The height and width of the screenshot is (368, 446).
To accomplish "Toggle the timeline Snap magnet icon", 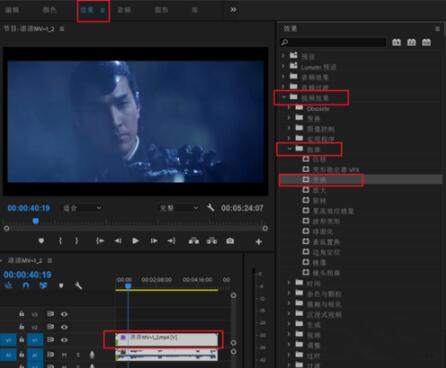I will (x=26, y=285).
